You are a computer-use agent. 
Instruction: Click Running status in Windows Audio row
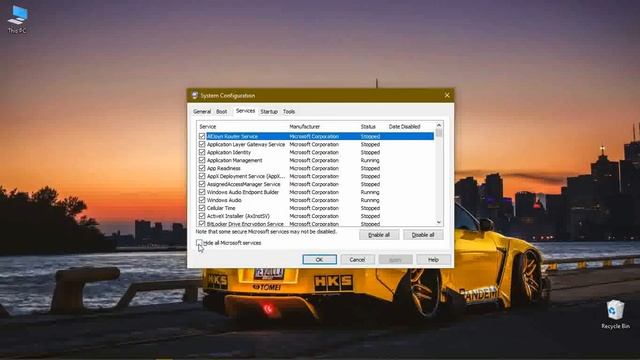click(x=370, y=200)
